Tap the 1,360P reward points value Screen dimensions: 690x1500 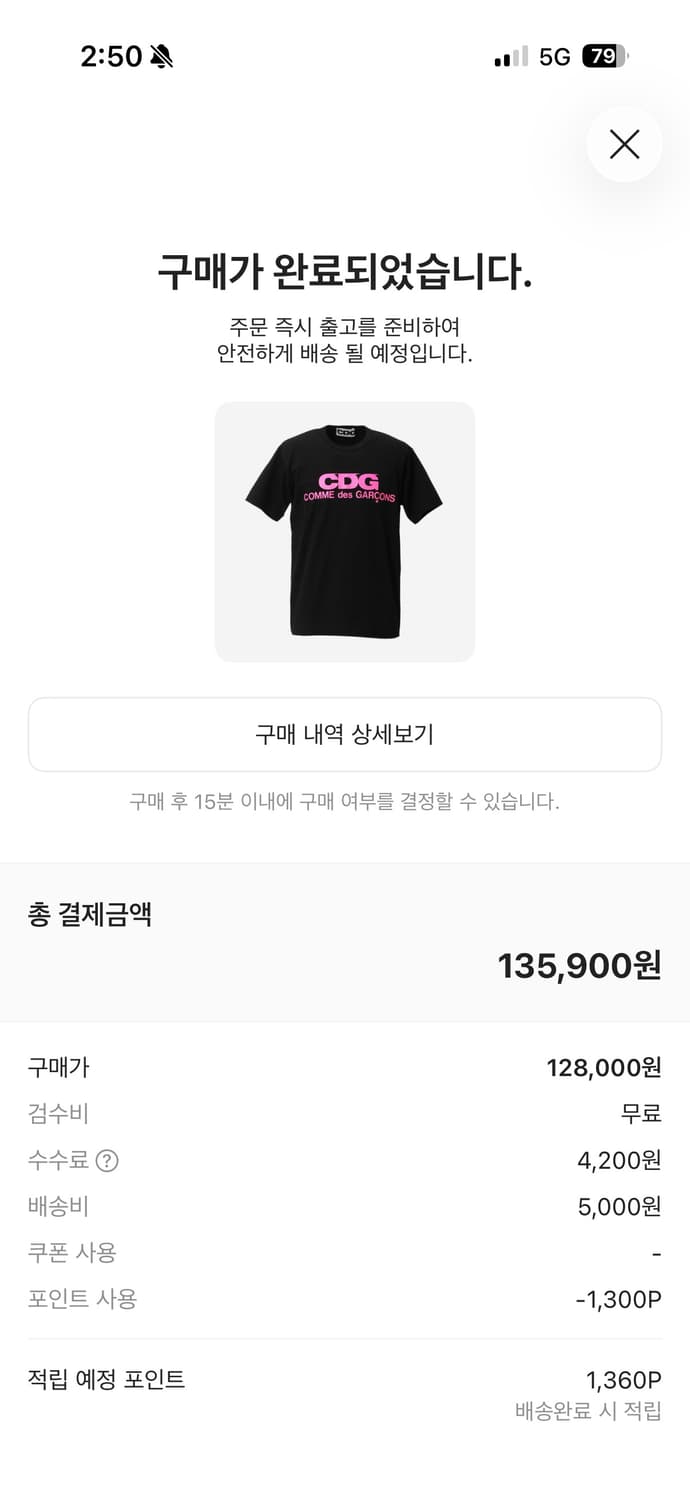point(624,1380)
